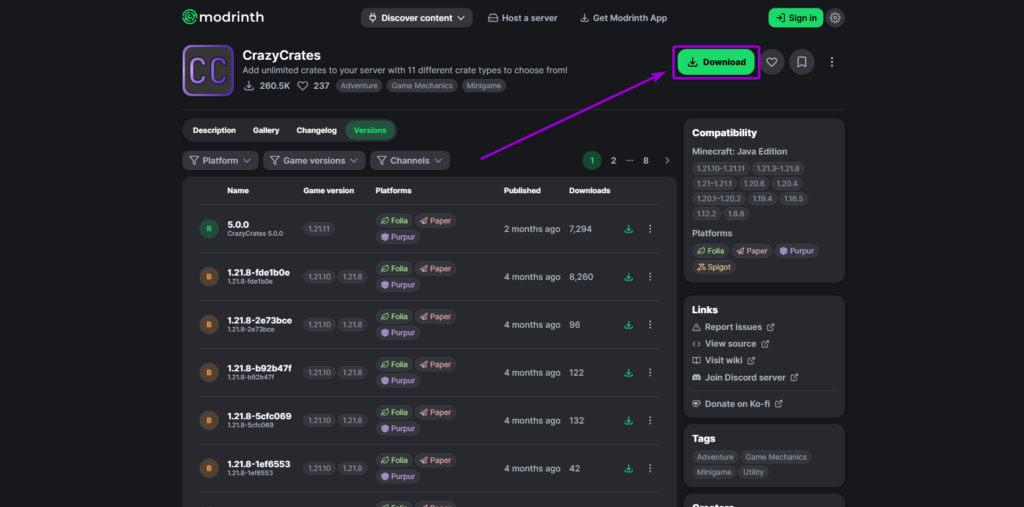Click the 7,294 downloads cell
This screenshot has width=1024, height=507.
(581, 229)
